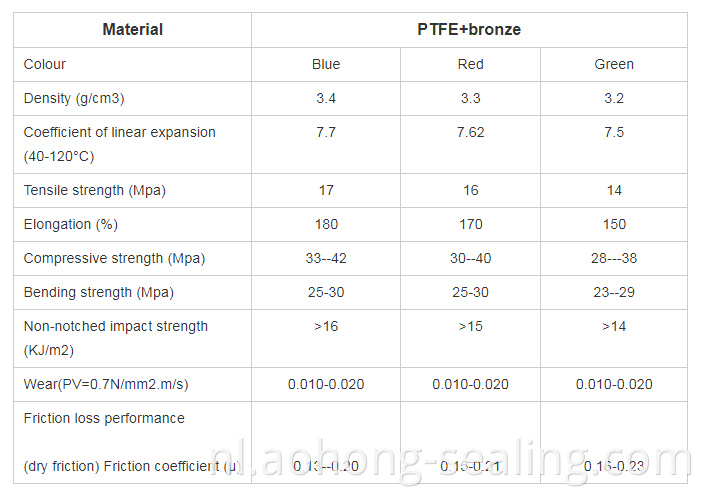Click the Material header cell

[132, 30]
